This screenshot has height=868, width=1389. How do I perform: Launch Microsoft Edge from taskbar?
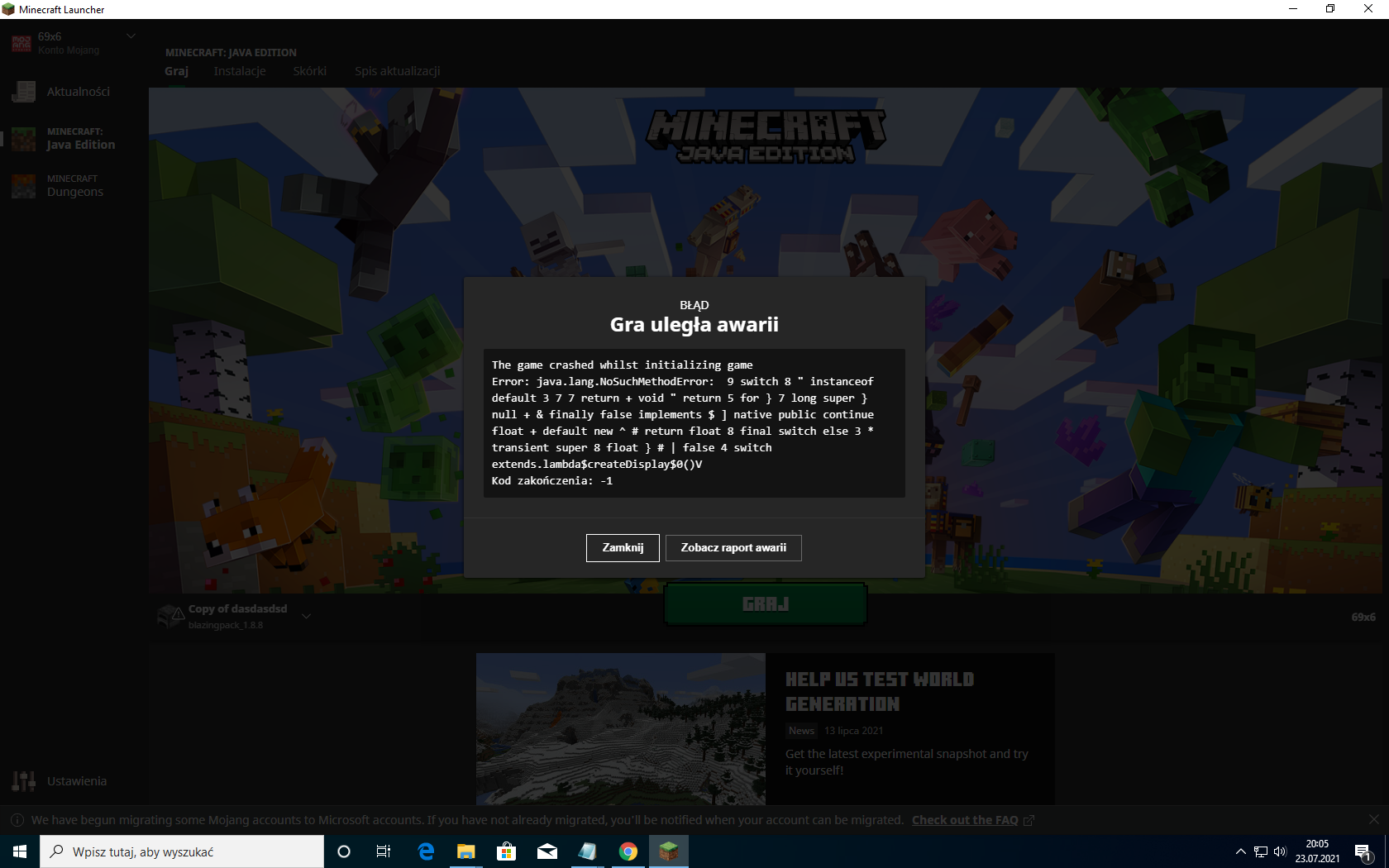pos(426,851)
